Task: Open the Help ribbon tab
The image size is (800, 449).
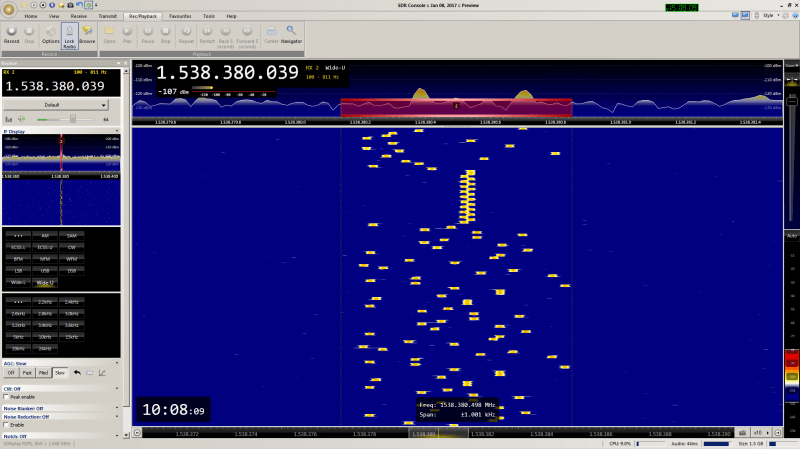Action: coord(231,16)
